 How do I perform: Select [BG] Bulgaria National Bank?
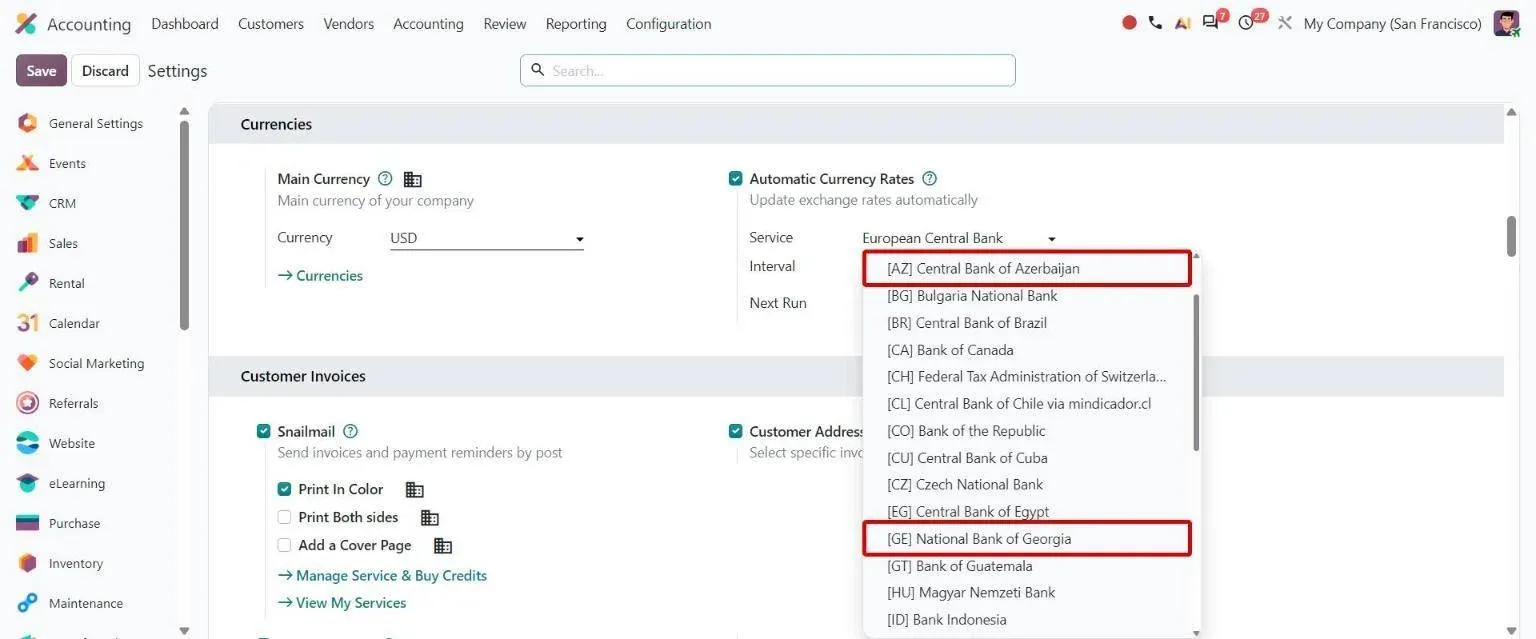[1027, 296]
